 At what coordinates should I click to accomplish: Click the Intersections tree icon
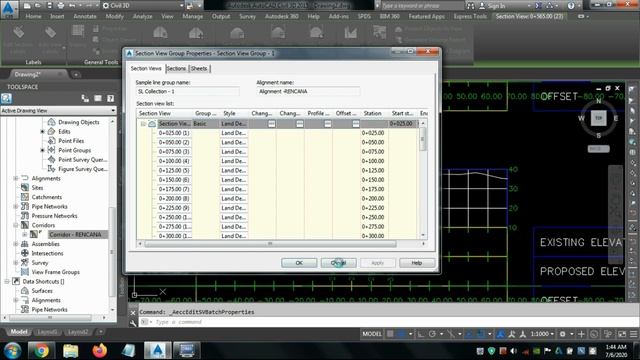point(25,253)
